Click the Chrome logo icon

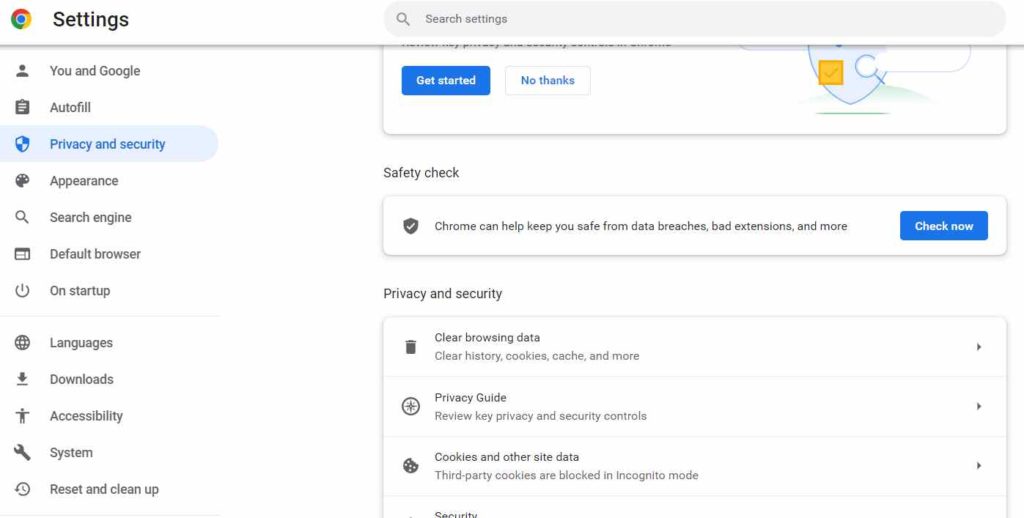[x=21, y=19]
